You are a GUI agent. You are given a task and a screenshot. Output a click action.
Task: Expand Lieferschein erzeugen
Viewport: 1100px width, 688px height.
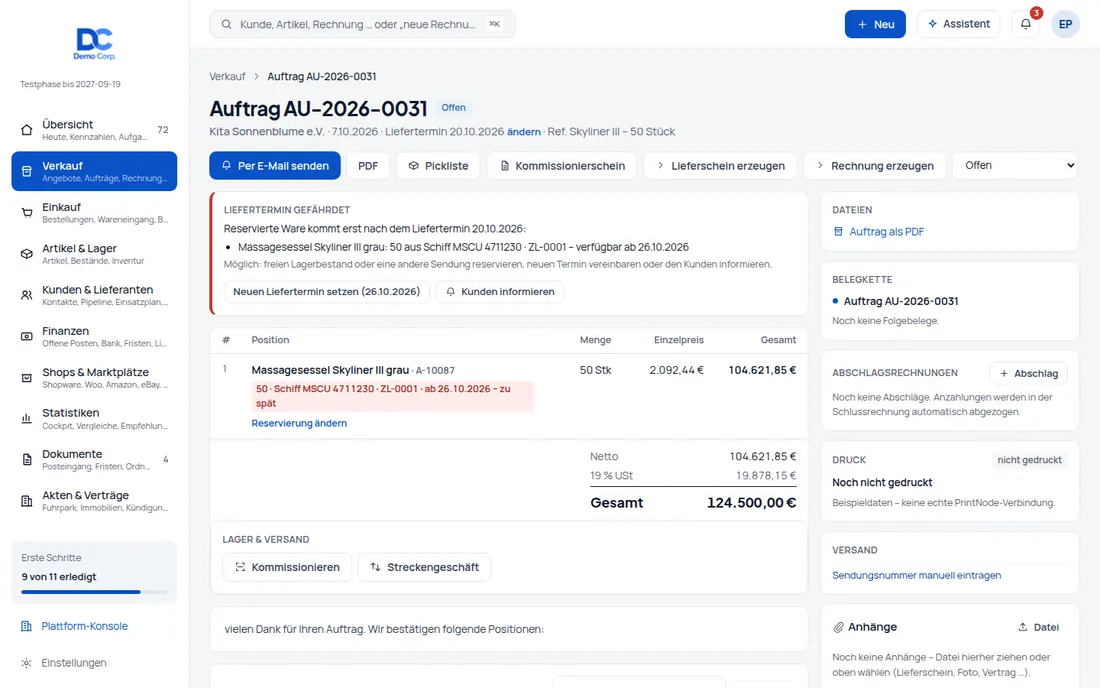pos(720,166)
